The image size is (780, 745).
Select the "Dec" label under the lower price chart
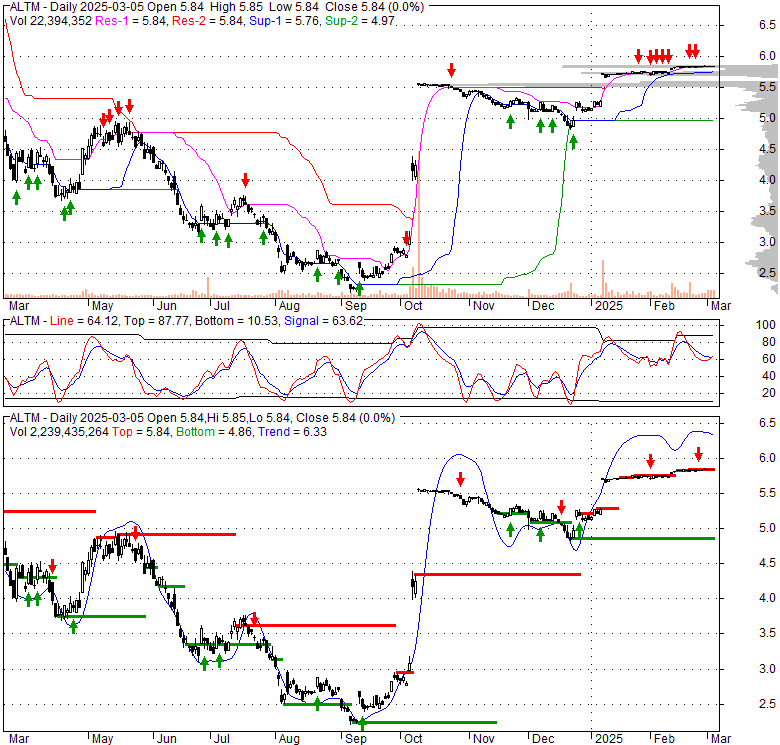point(543,739)
